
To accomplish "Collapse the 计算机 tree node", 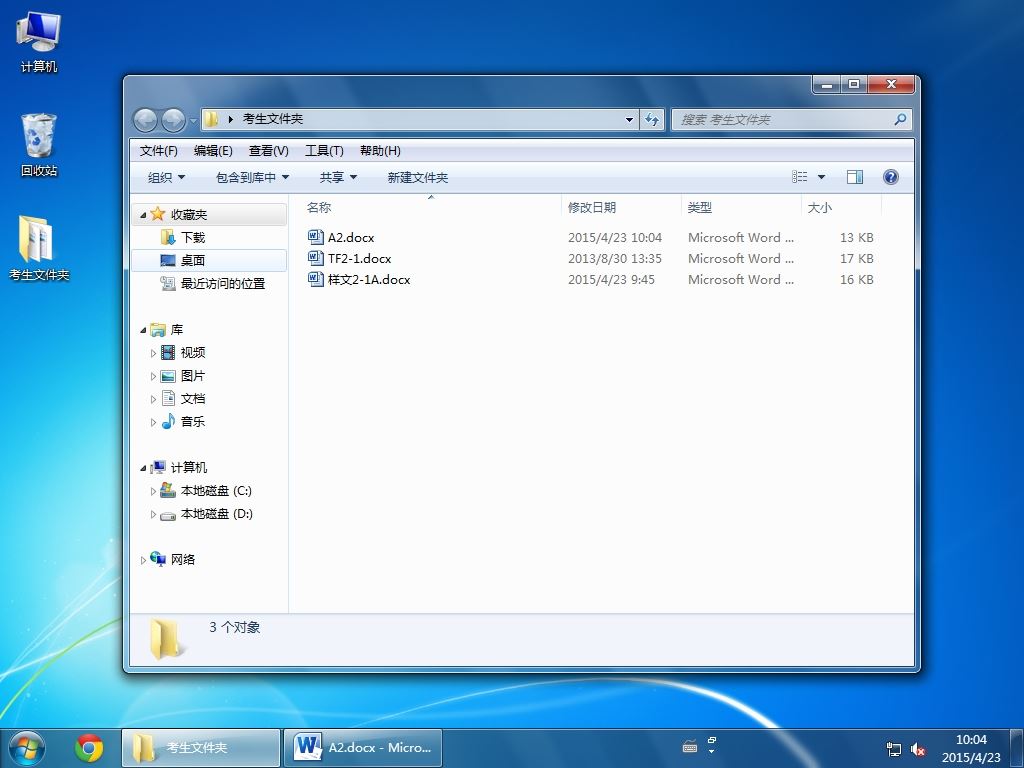I will click(143, 468).
